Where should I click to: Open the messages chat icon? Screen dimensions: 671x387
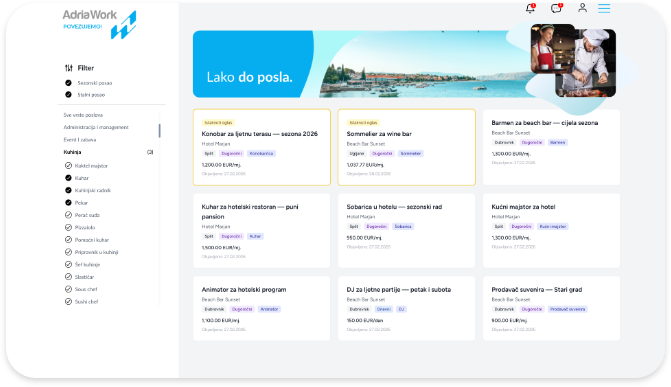pos(556,8)
